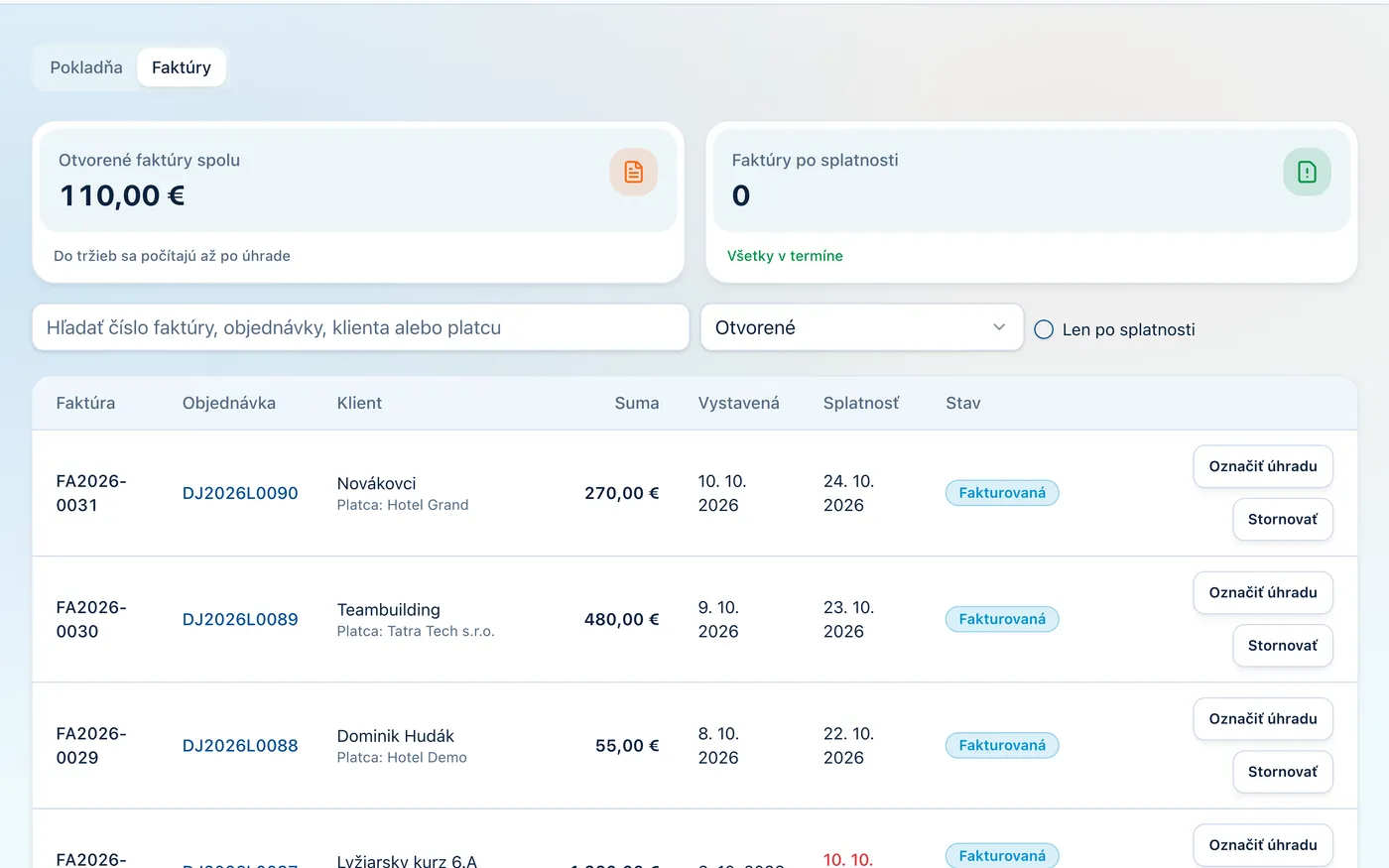Click the 110,00 € open invoices total
Image resolution: width=1389 pixels, height=868 pixels.
click(122, 195)
